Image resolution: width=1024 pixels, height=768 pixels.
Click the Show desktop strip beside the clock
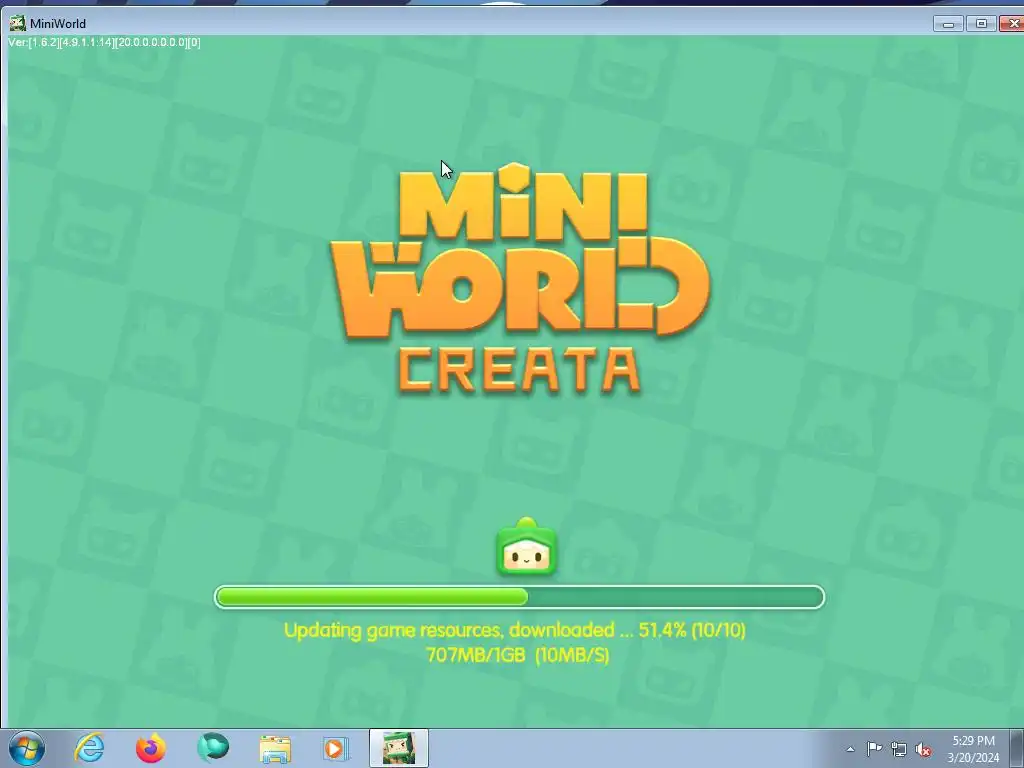pyautogui.click(x=1017, y=748)
